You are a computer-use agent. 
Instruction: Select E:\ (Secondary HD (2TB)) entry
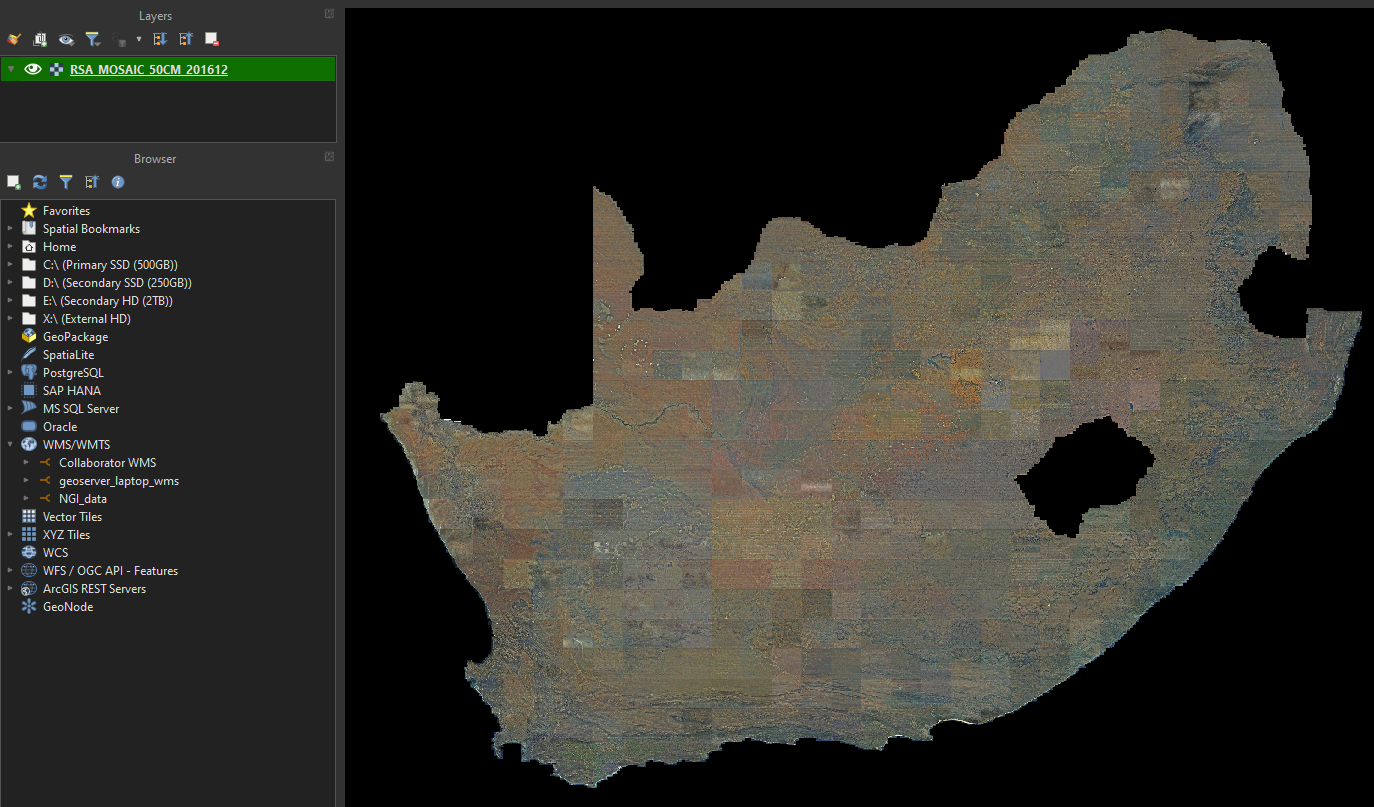108,301
